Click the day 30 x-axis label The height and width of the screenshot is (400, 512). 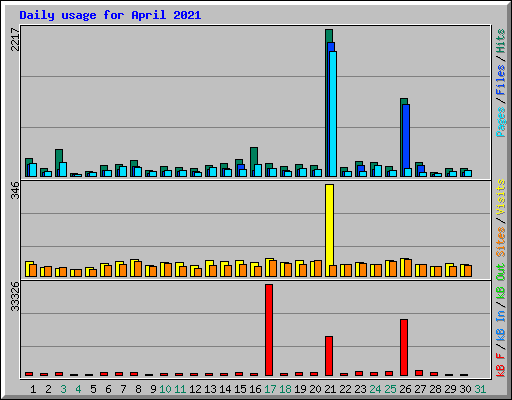click(x=465, y=389)
